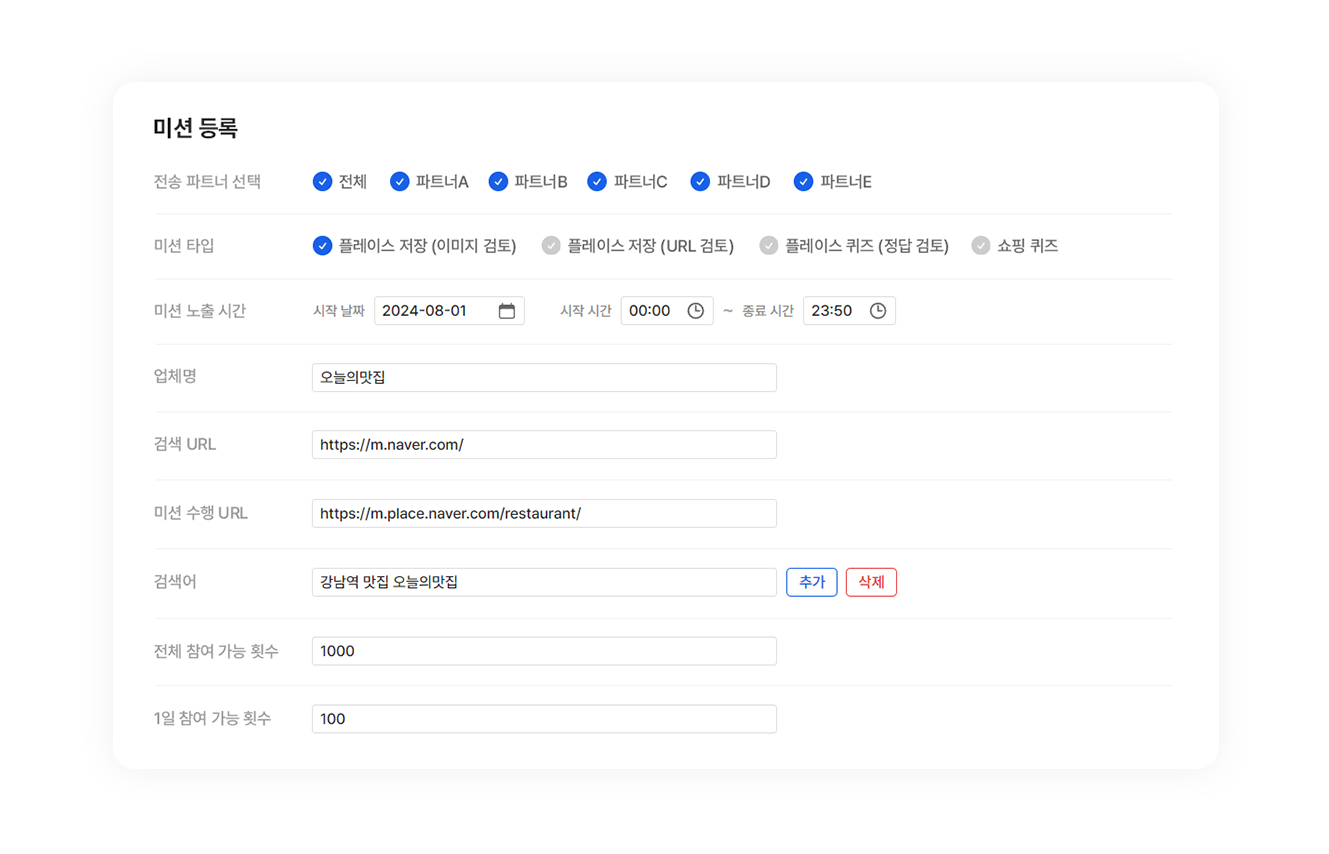Open clock icon in 시작 시간 field
Image resolution: width=1329 pixels, height=854 pixels.
pos(696,311)
